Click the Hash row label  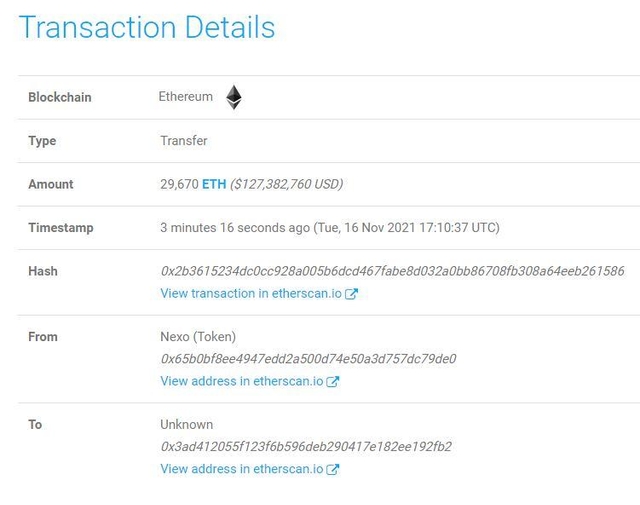click(x=43, y=271)
